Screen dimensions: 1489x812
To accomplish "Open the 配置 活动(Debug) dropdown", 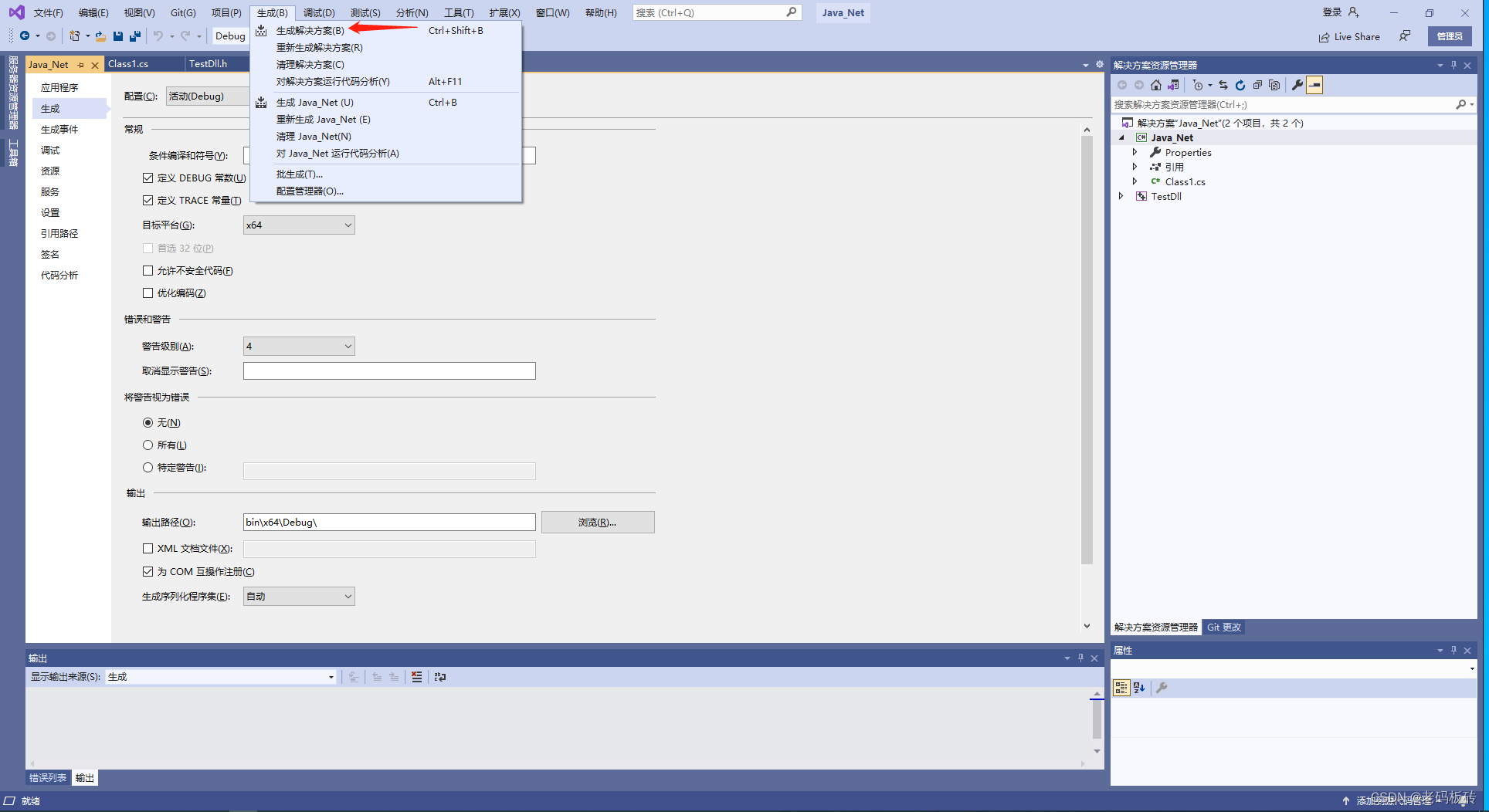I will click(x=209, y=96).
